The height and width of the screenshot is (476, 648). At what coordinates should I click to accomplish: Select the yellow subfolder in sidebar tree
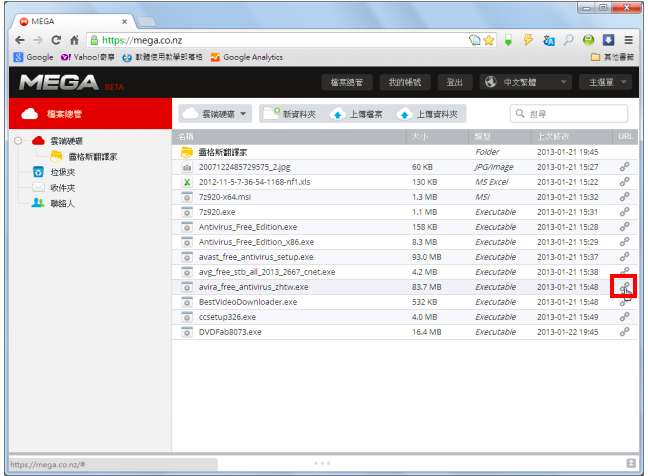pyautogui.click(x=84, y=157)
